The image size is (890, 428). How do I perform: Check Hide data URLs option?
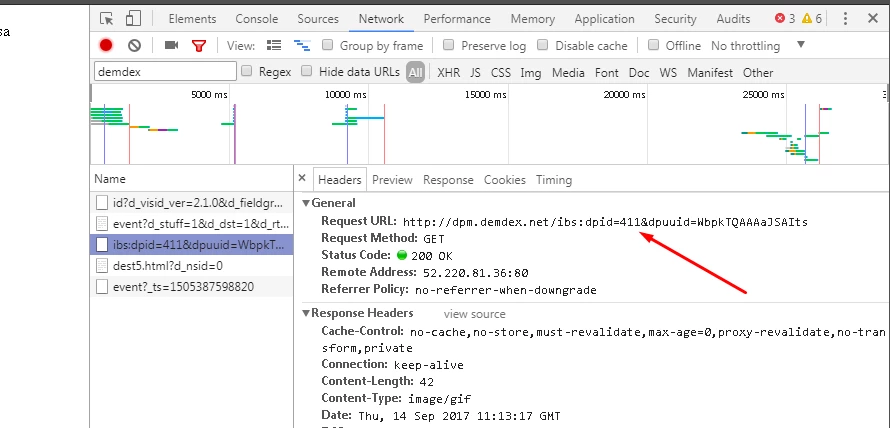coord(307,71)
